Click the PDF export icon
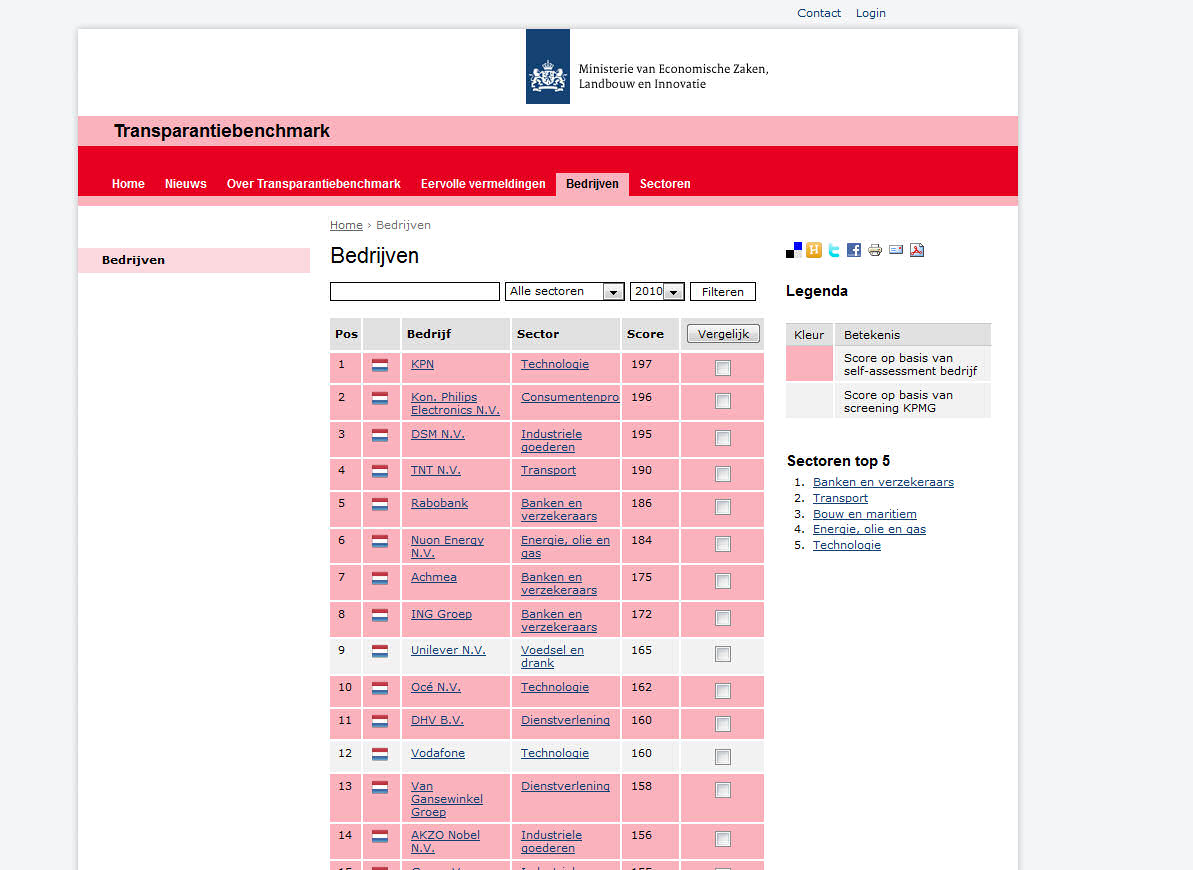Image resolution: width=1193 pixels, height=870 pixels. tap(917, 250)
